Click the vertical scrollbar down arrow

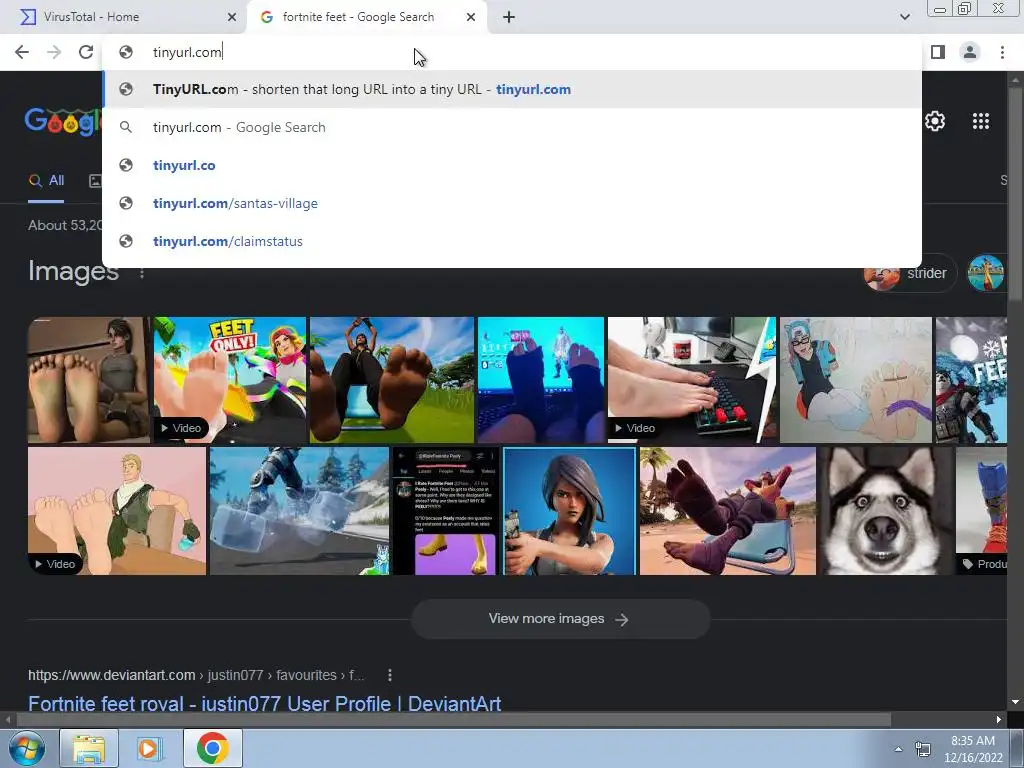(1015, 702)
